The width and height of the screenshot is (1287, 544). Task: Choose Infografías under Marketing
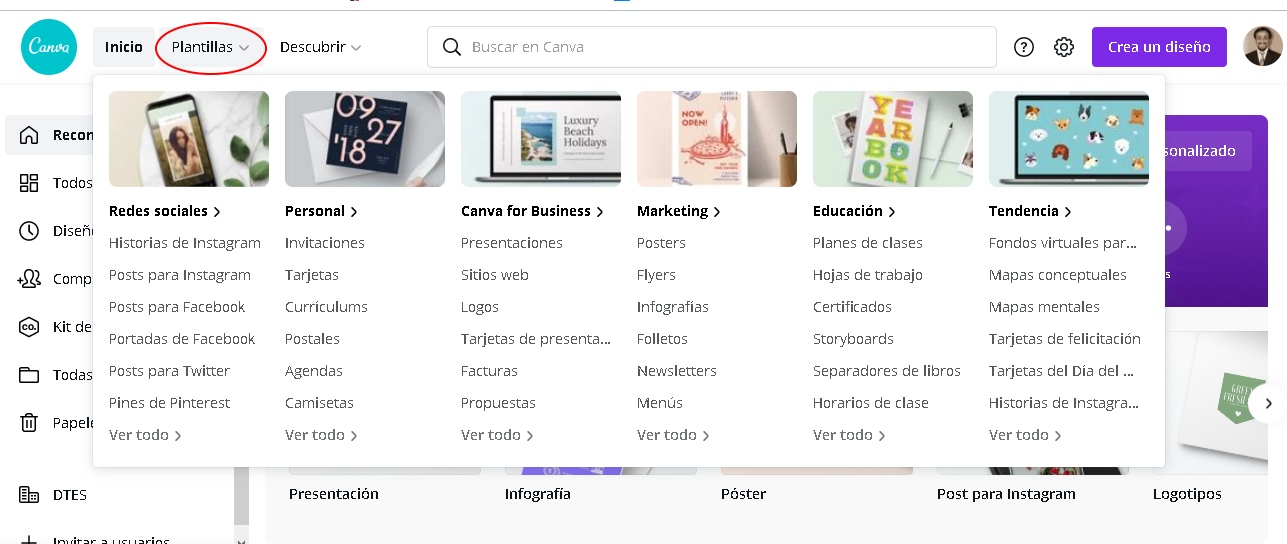672,307
